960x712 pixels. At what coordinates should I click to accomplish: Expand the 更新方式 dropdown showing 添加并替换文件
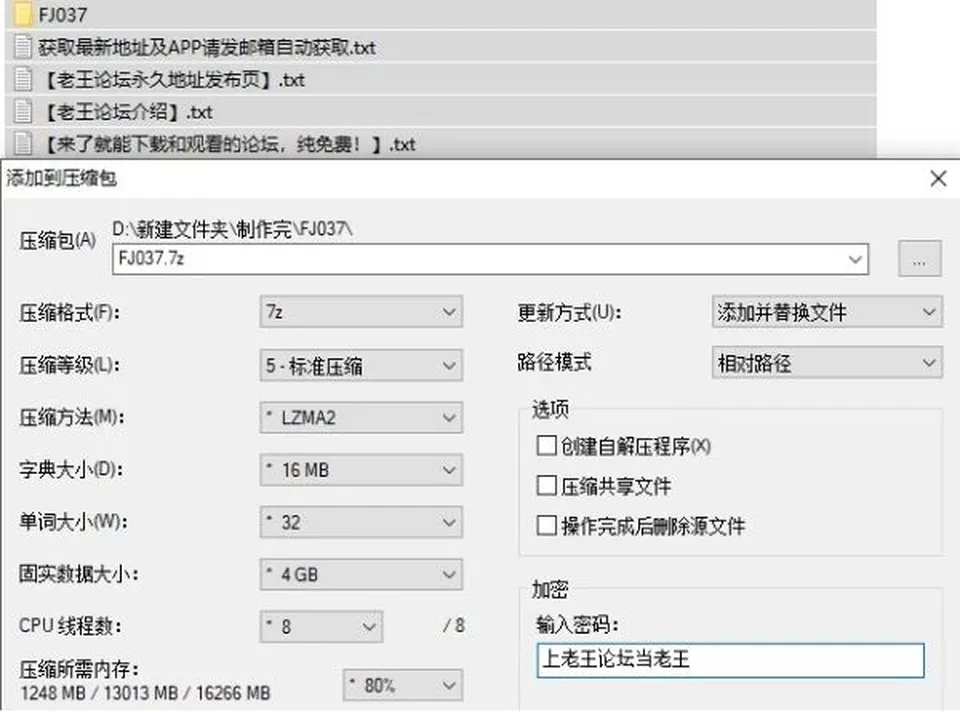[x=827, y=312]
